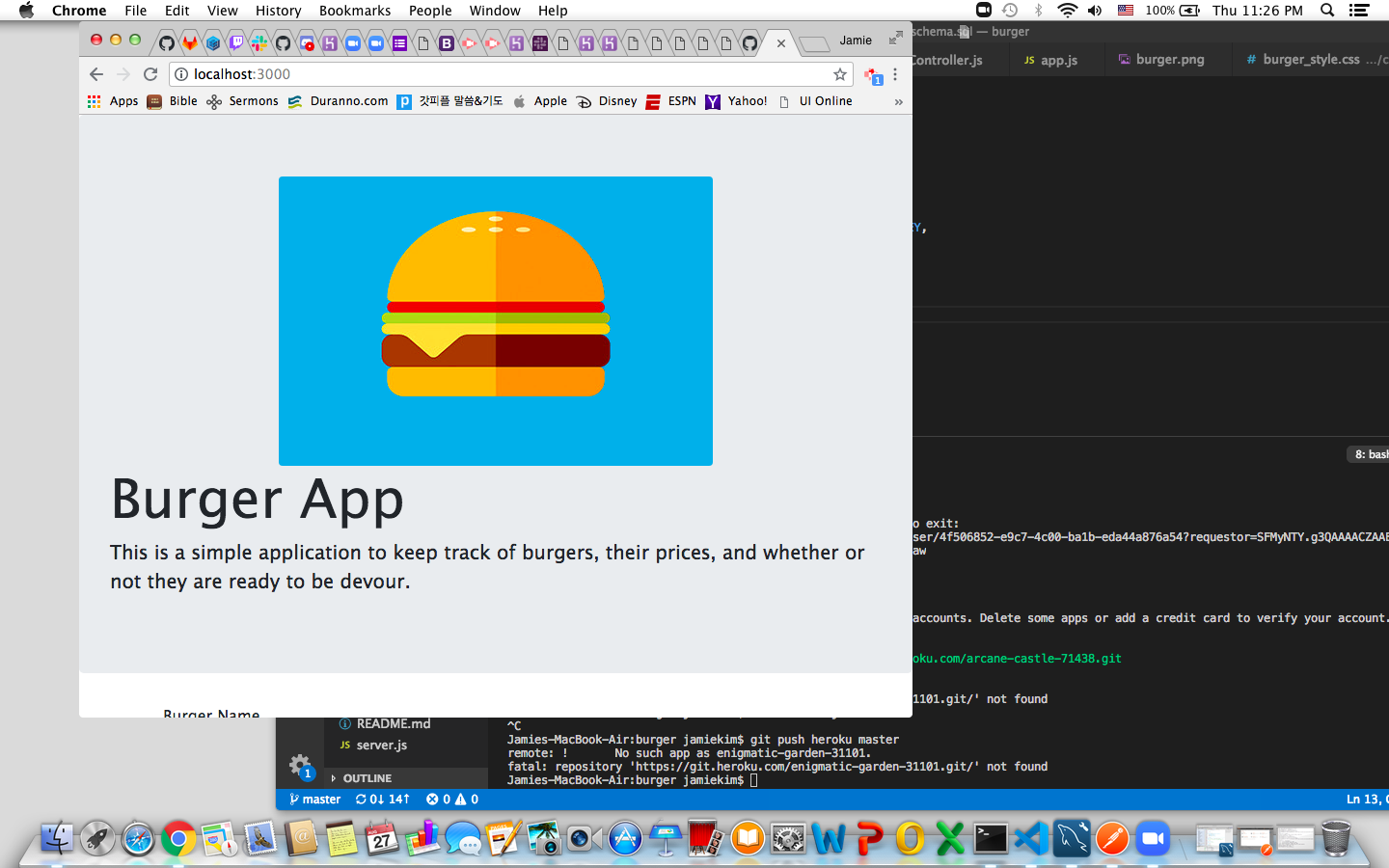Viewport: 1389px width, 868px height.
Task: Click the Wi-Fi icon in the menu bar
Action: coord(1067,10)
